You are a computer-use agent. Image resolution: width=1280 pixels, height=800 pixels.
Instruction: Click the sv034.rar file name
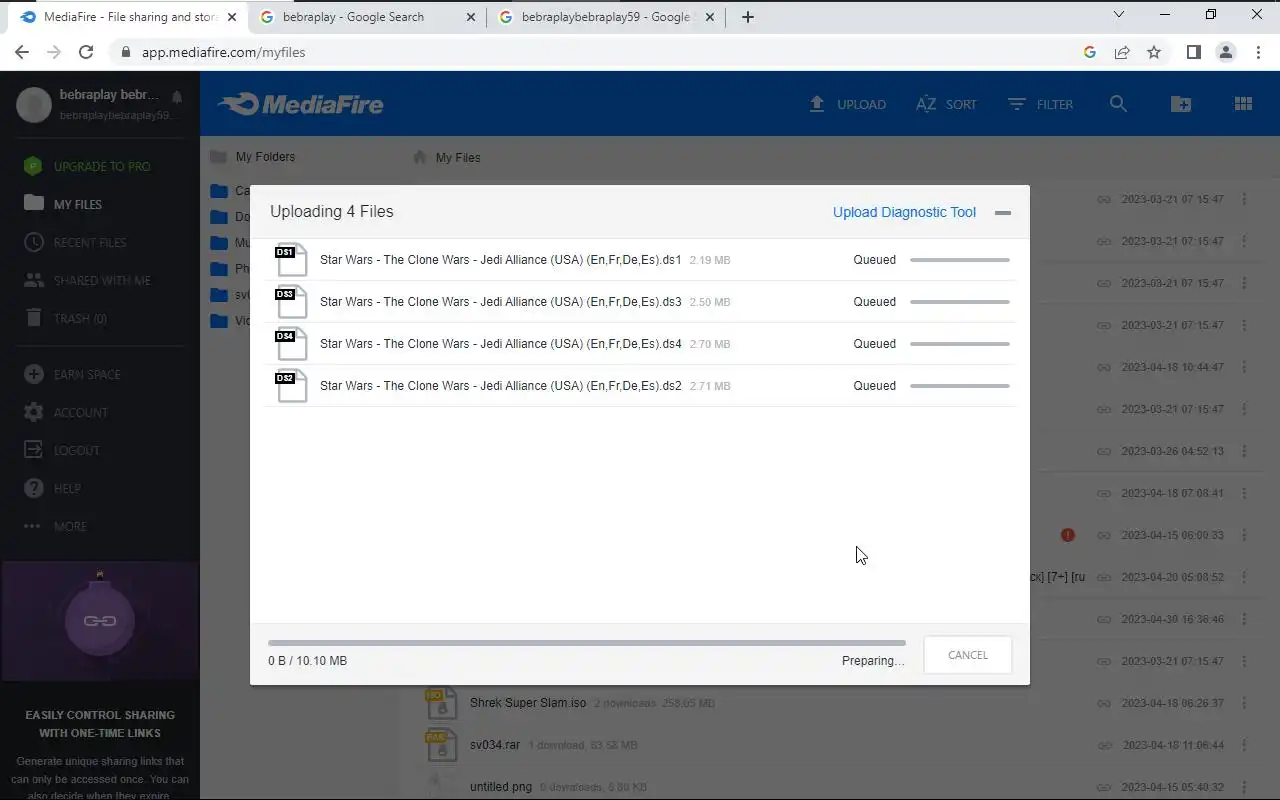click(495, 745)
